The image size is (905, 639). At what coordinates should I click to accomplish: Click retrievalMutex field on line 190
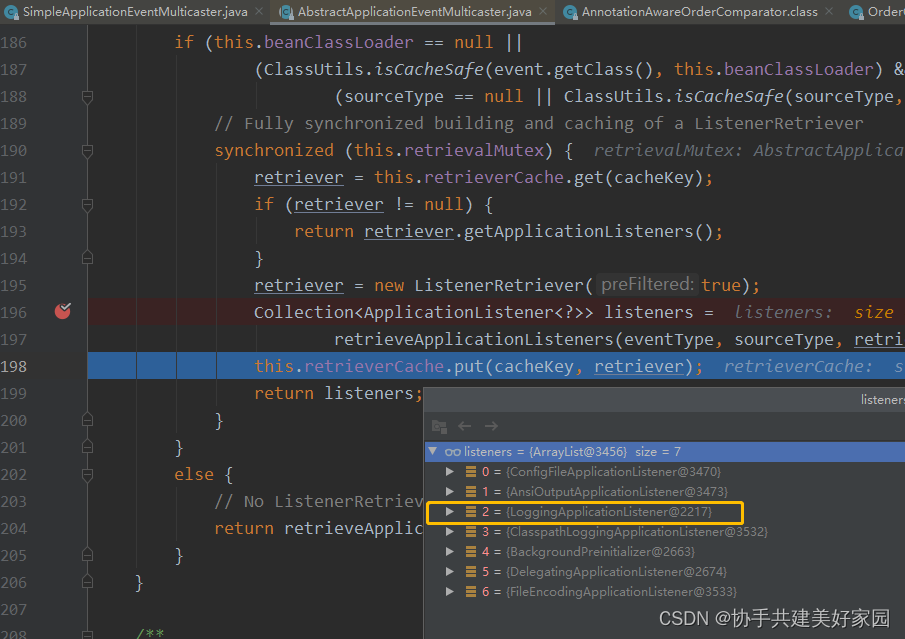(474, 151)
